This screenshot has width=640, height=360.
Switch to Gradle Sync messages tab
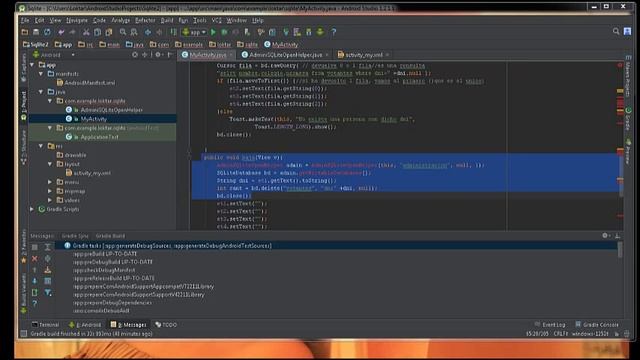75,236
